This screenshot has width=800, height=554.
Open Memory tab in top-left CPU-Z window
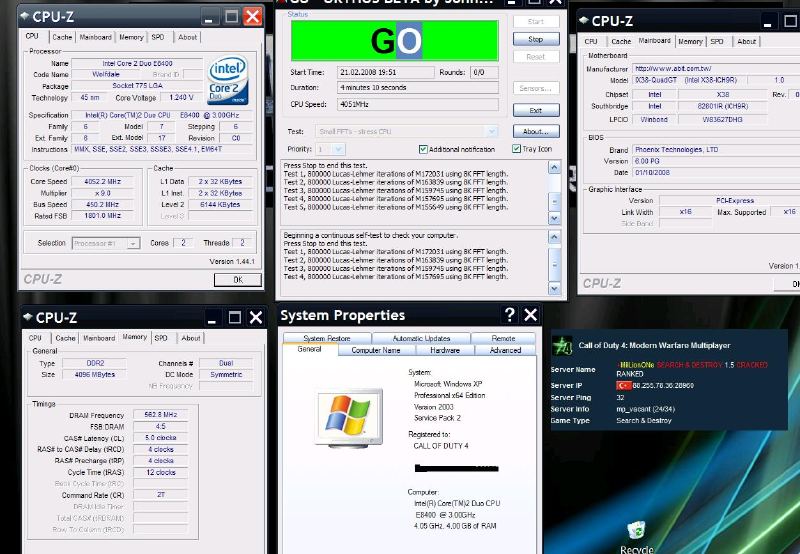click(x=131, y=37)
